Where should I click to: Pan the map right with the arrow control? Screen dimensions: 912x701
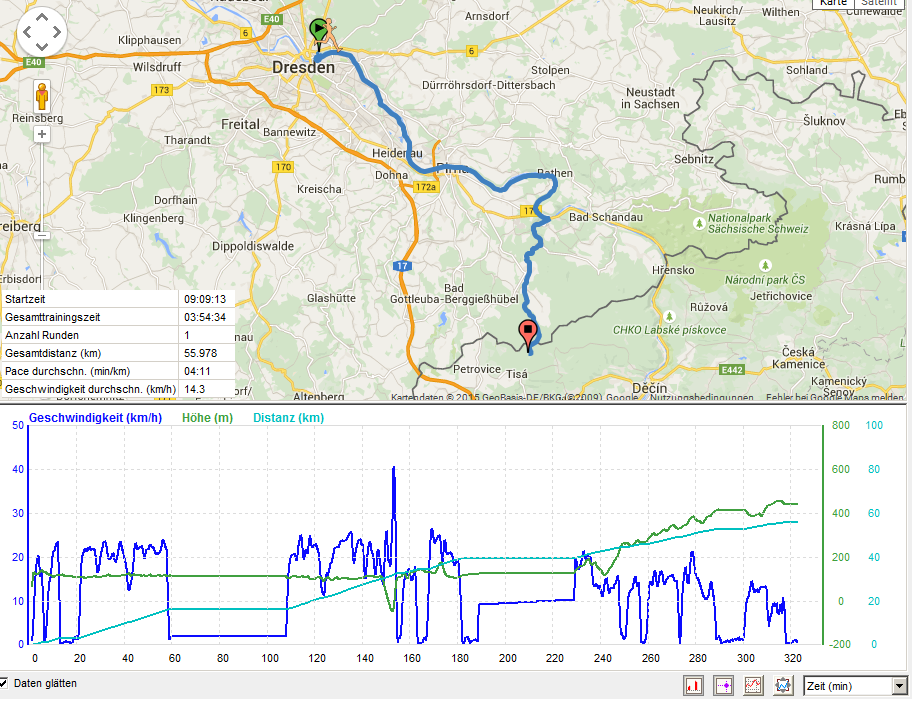coord(56,31)
